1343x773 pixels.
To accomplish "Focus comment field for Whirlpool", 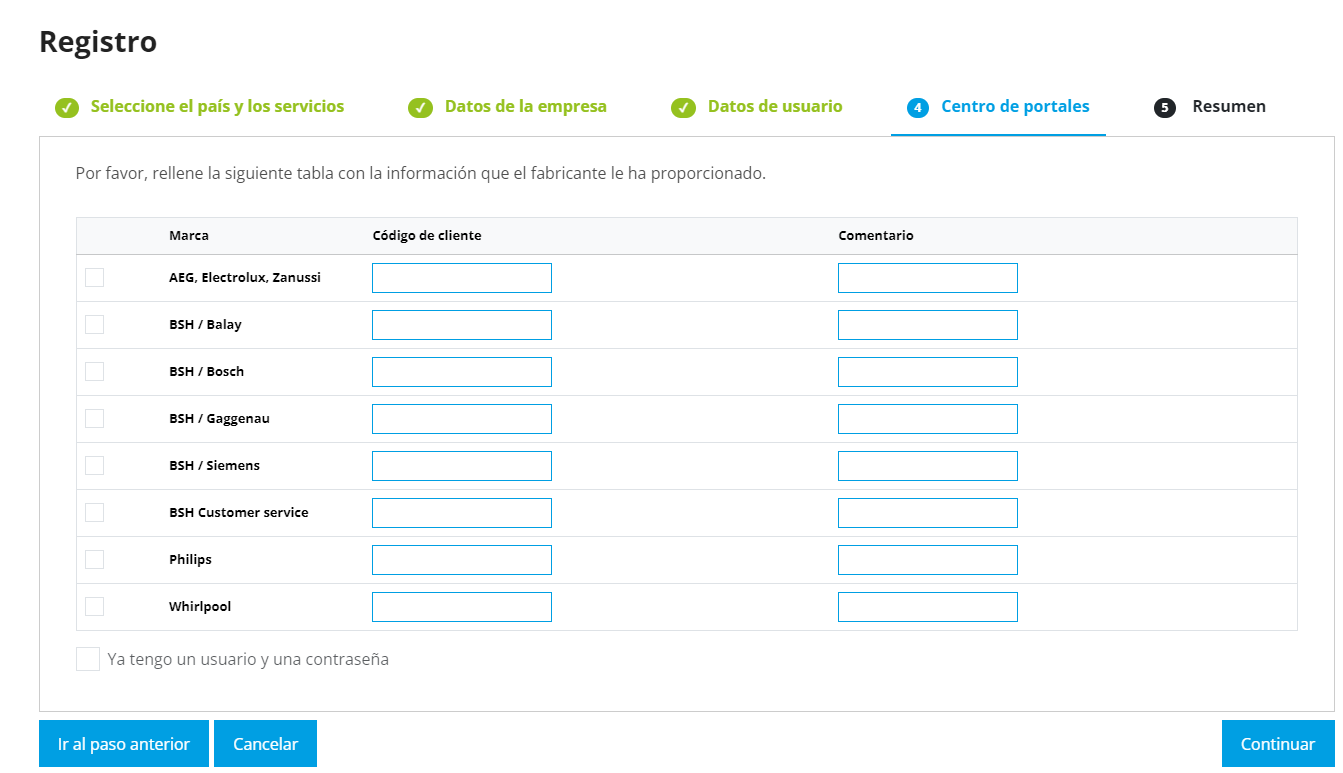I will pos(928,607).
